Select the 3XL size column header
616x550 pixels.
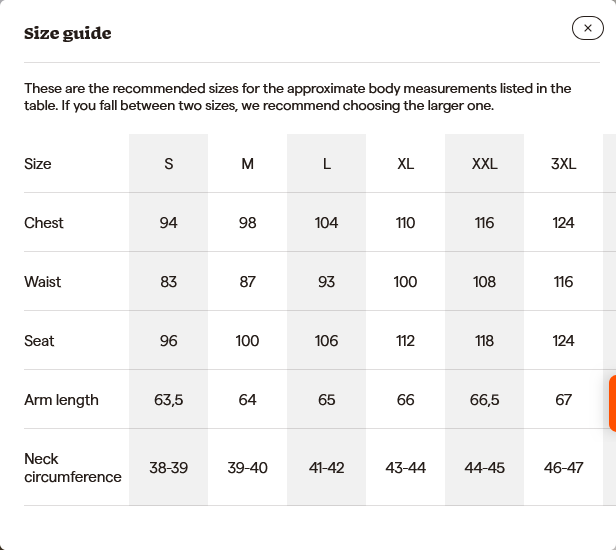pos(563,164)
